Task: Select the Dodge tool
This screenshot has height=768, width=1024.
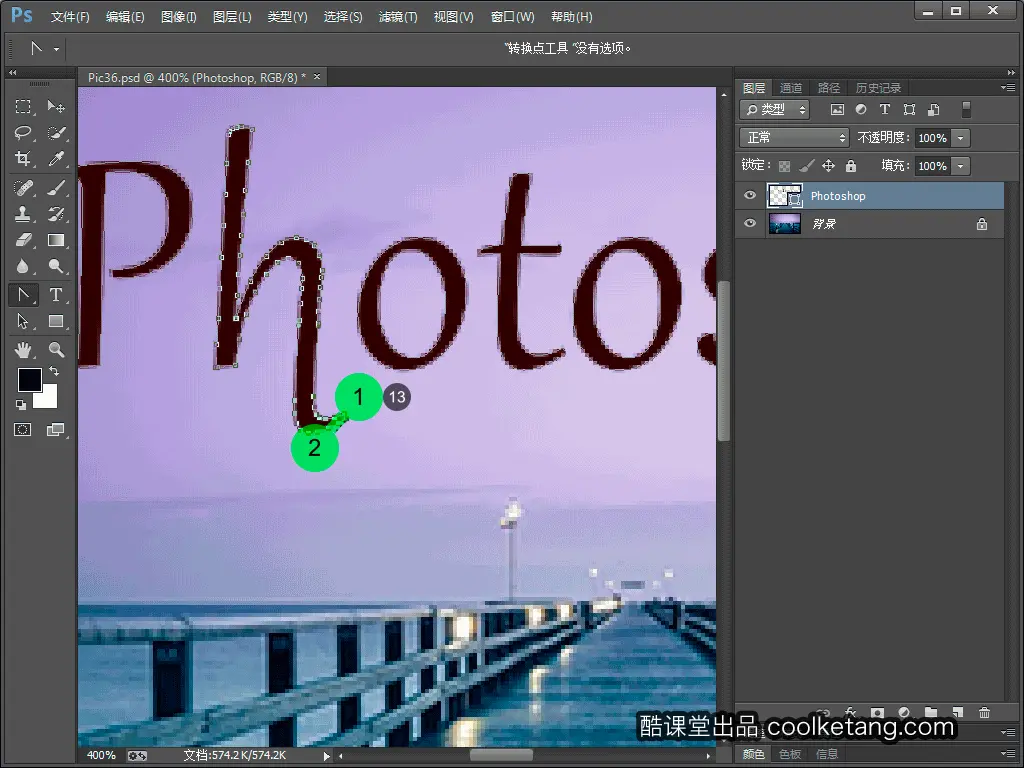Action: coord(56,266)
